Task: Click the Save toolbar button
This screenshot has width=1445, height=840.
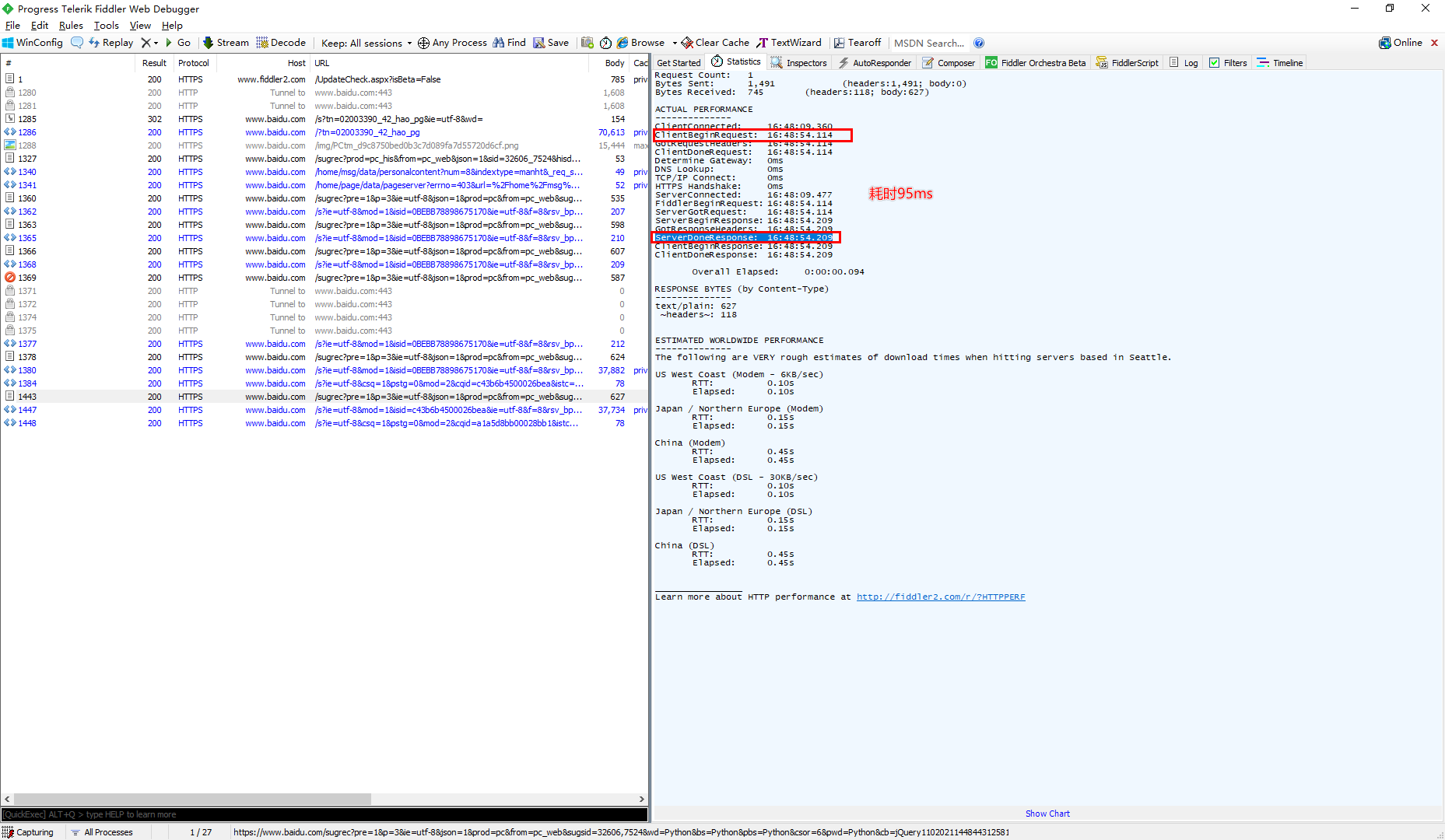Action: pos(551,43)
